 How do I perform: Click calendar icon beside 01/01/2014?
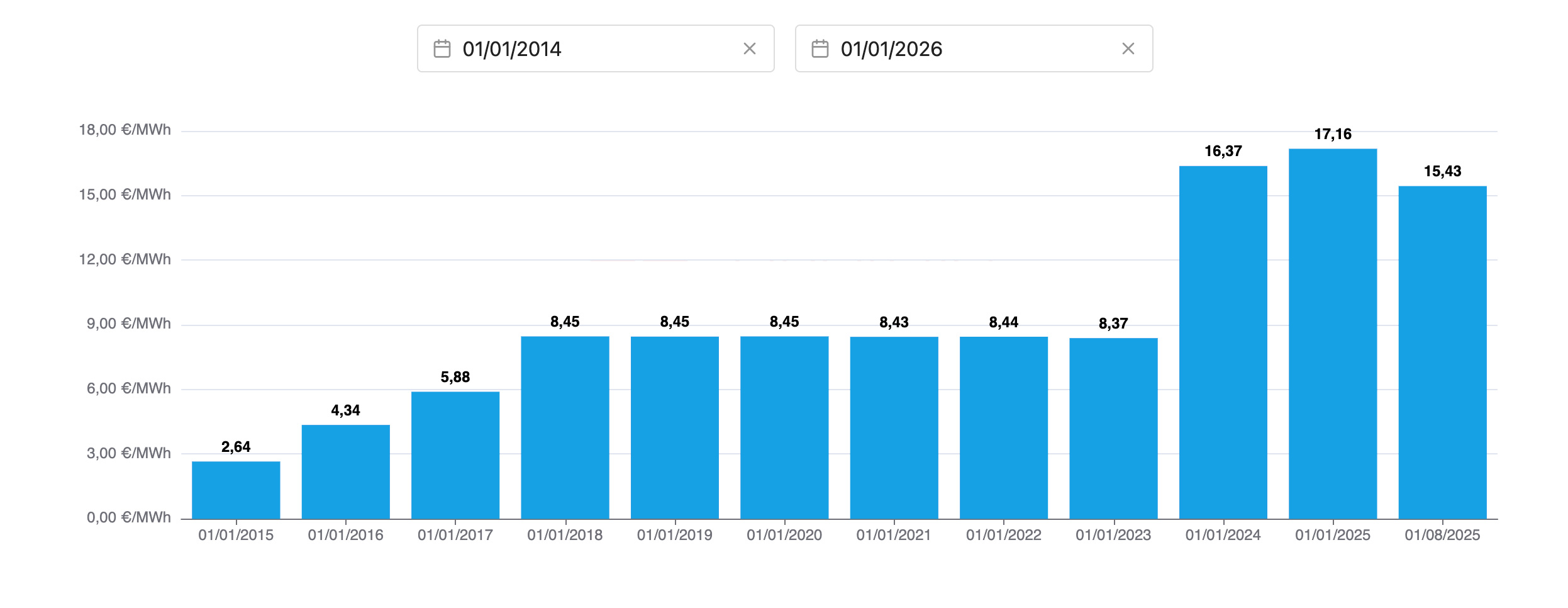(442, 49)
